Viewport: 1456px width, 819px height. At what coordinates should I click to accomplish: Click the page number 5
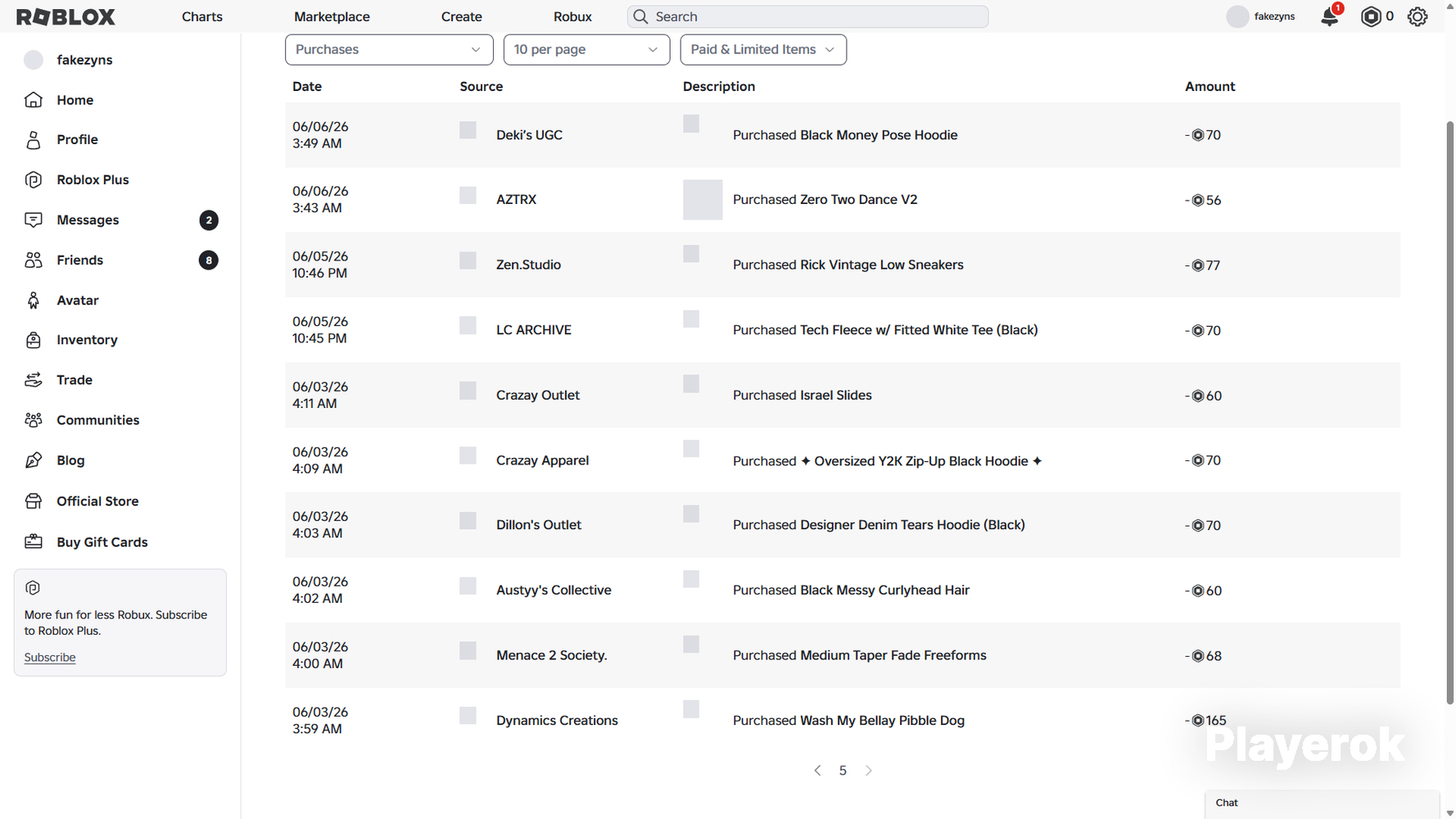pos(843,771)
